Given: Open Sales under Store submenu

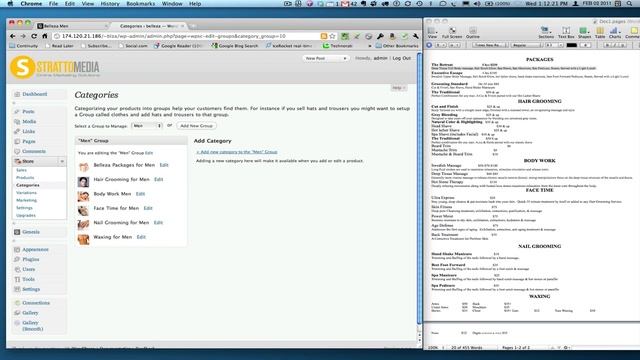Looking at the screenshot, I should tap(22, 170).
